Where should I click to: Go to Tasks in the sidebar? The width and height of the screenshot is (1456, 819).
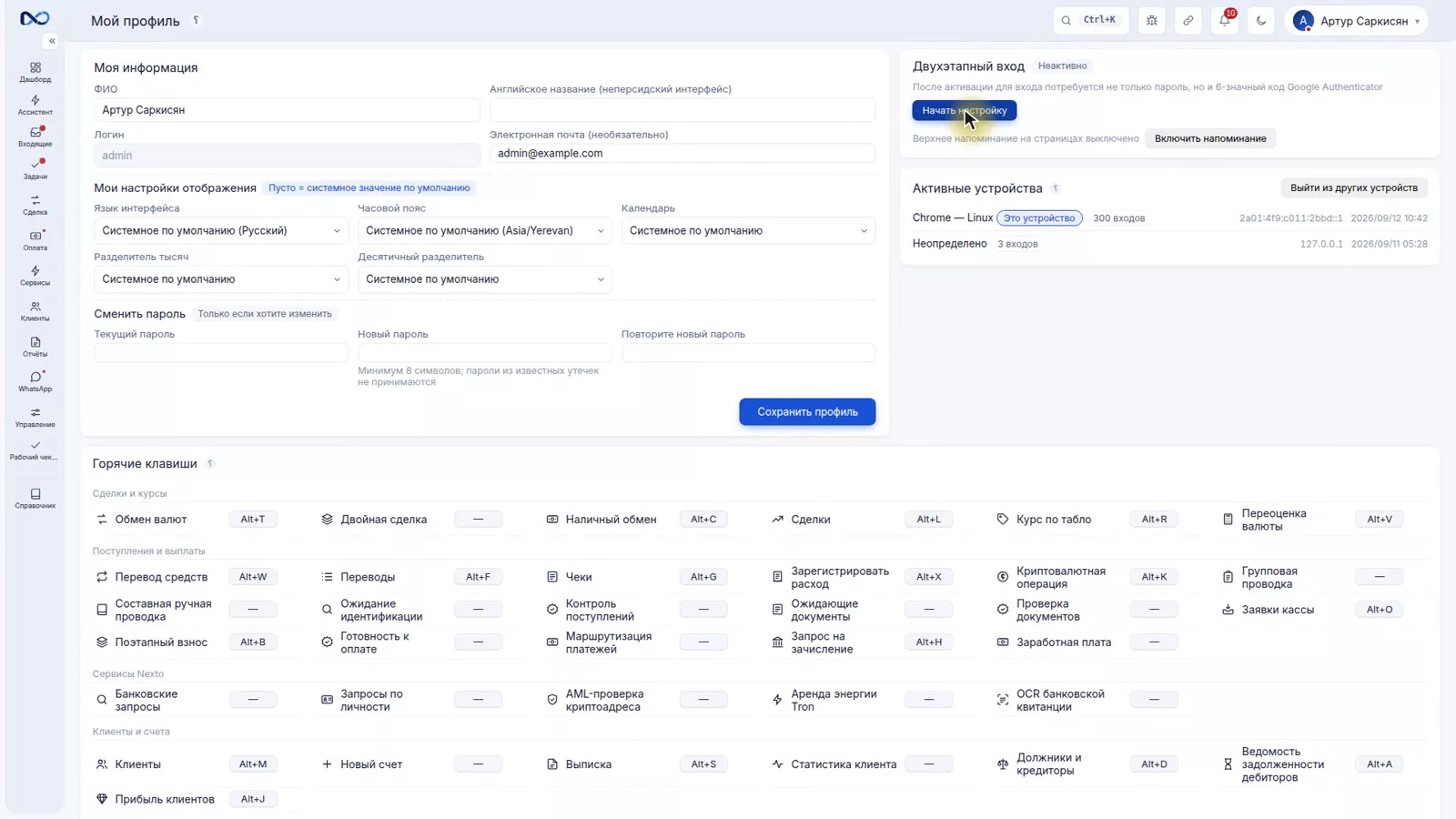pyautogui.click(x=35, y=169)
